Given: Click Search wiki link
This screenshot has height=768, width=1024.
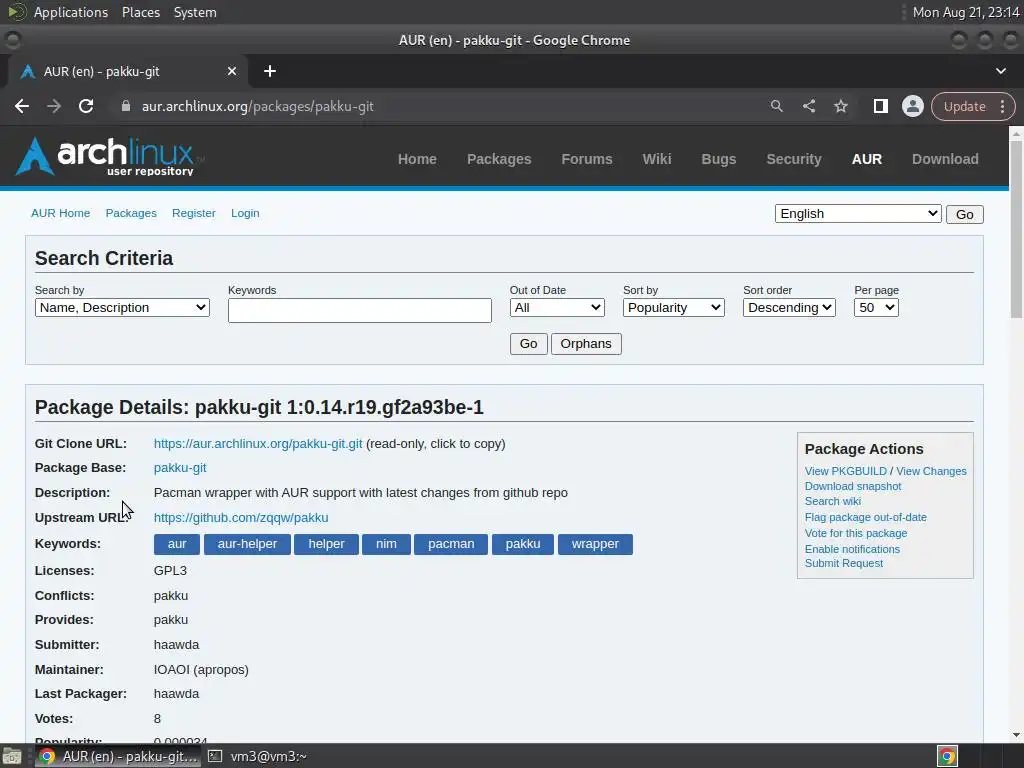Looking at the screenshot, I should (832, 501).
